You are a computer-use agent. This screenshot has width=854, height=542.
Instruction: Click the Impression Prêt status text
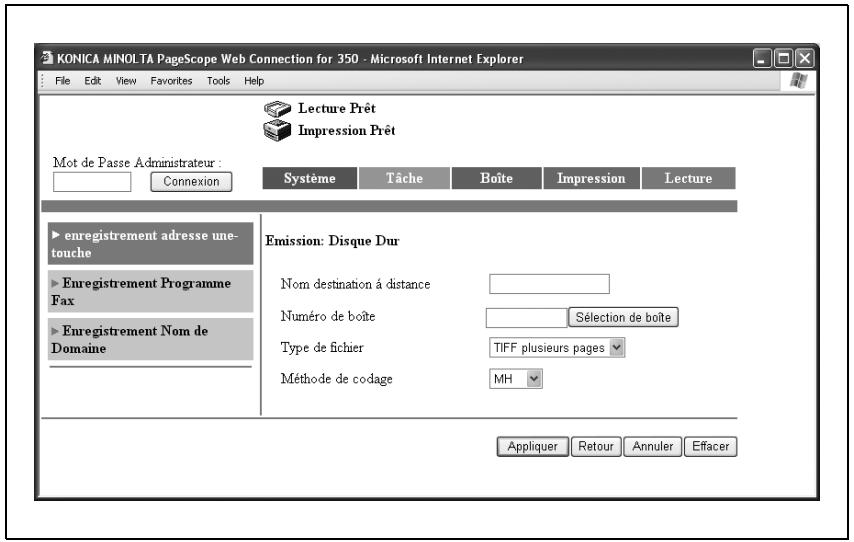(346, 131)
